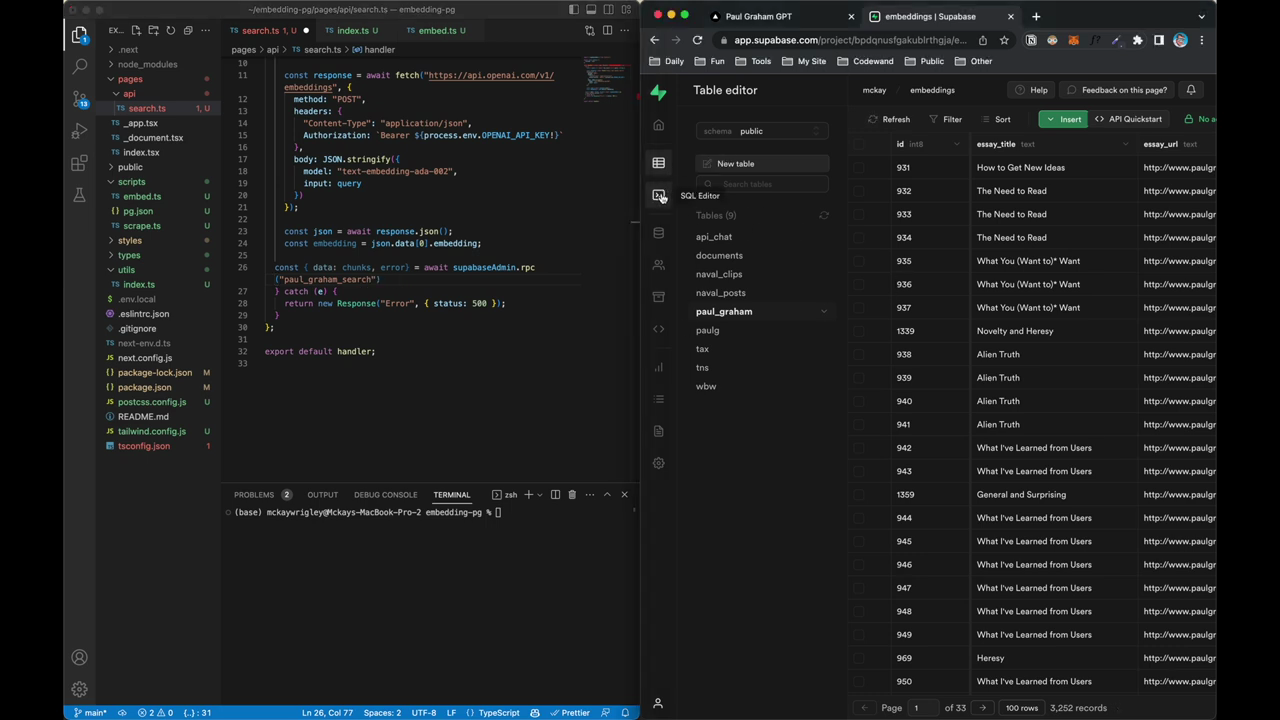This screenshot has width=1280, height=720.
Task: Select checkbox for row id 1339
Action: click(858, 331)
